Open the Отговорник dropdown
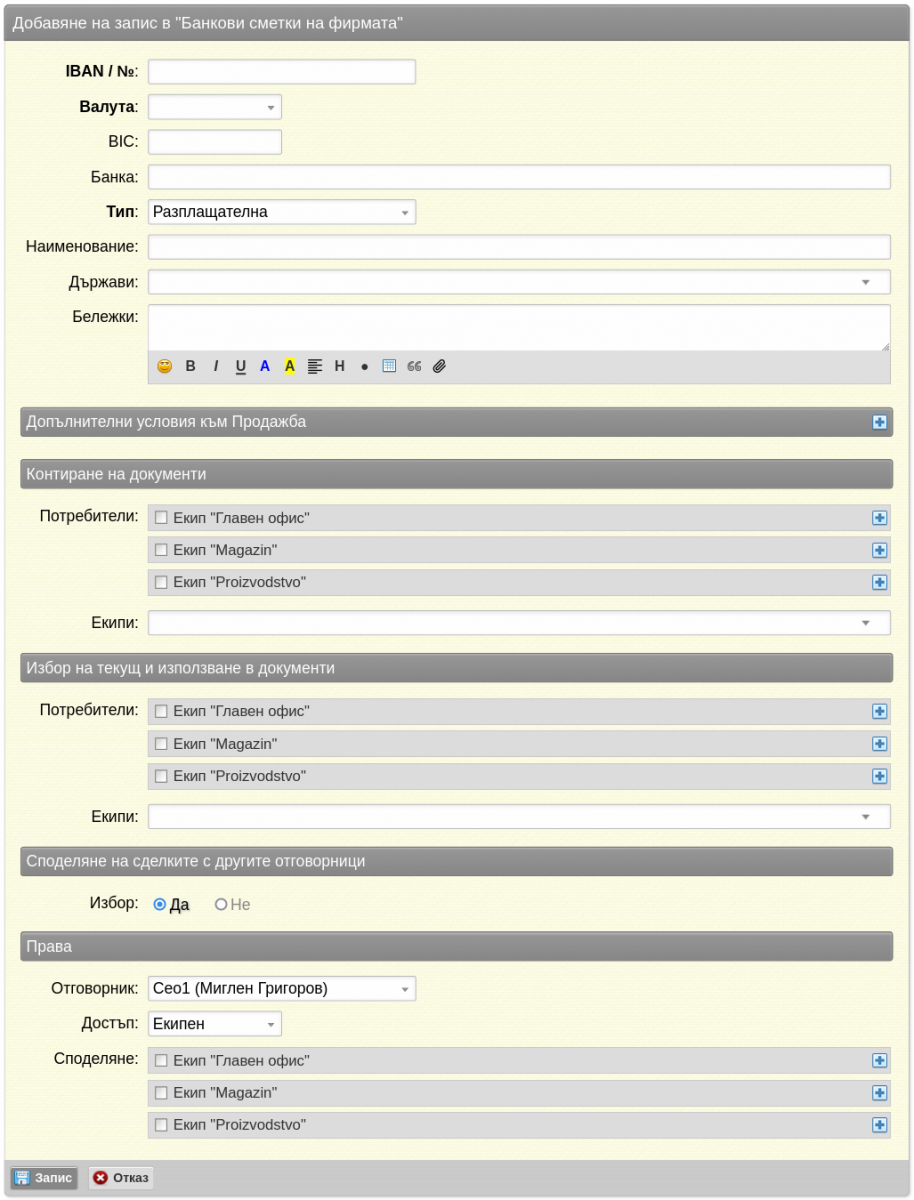The image size is (914, 1200). click(282, 989)
